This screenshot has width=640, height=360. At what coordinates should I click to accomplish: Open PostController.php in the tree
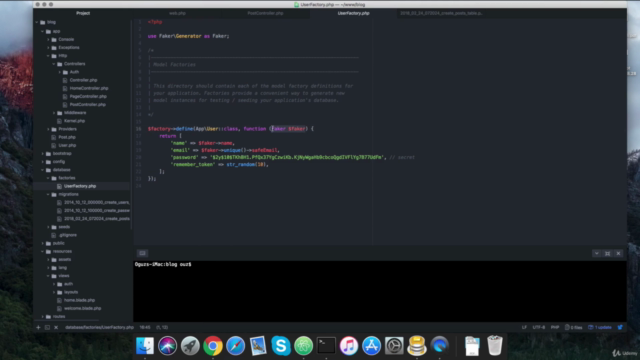pyautogui.click(x=87, y=104)
